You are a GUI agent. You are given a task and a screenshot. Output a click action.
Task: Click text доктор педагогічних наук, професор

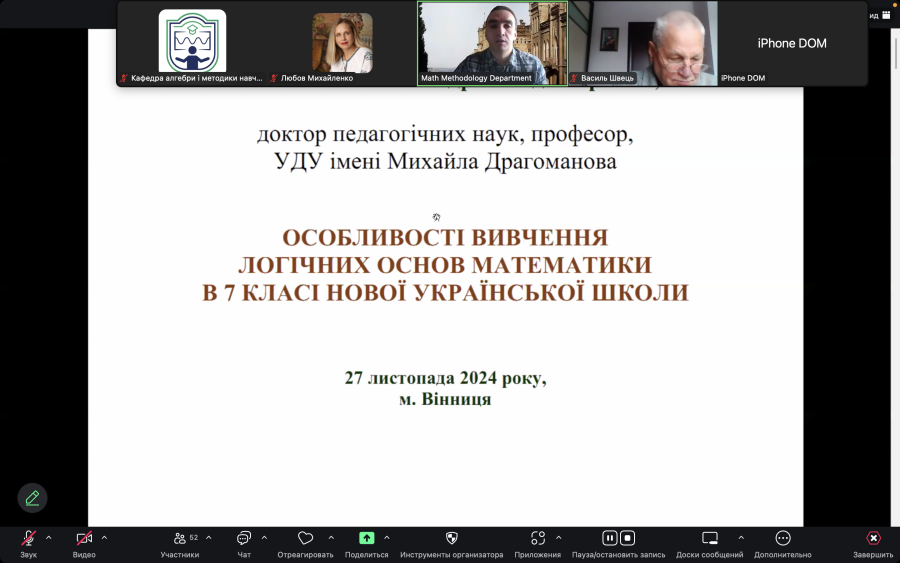pyautogui.click(x=445, y=134)
